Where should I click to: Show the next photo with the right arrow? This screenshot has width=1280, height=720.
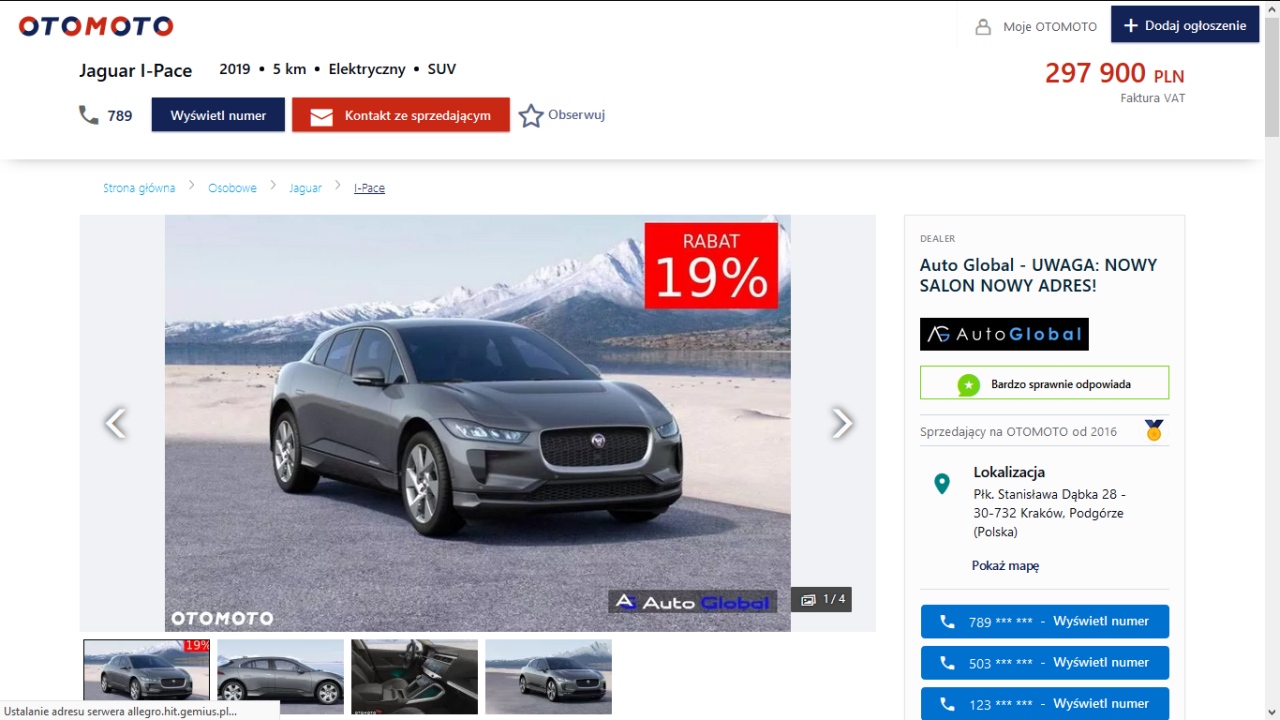[x=842, y=423]
